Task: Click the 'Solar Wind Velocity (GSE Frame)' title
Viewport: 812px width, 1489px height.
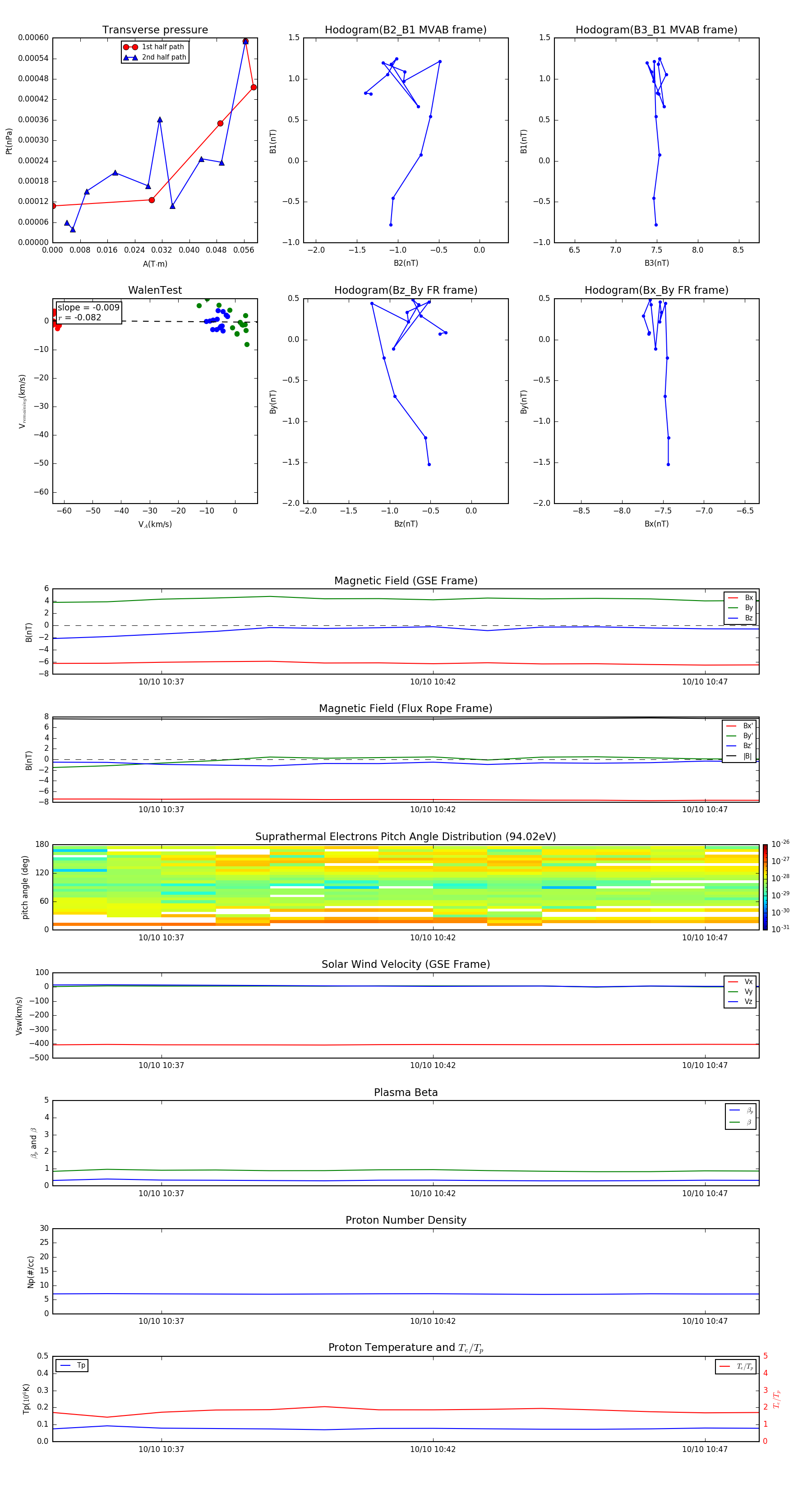Action: pyautogui.click(x=406, y=965)
